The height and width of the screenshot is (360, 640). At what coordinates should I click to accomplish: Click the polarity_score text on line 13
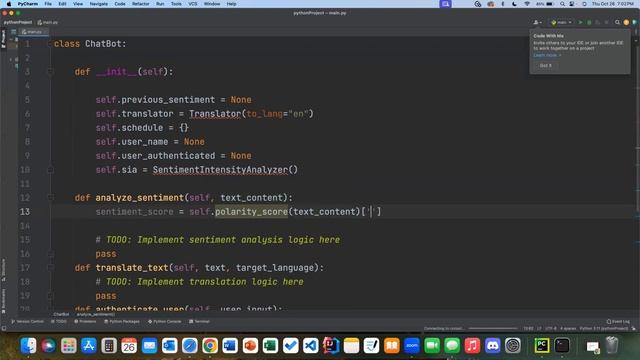251,212
